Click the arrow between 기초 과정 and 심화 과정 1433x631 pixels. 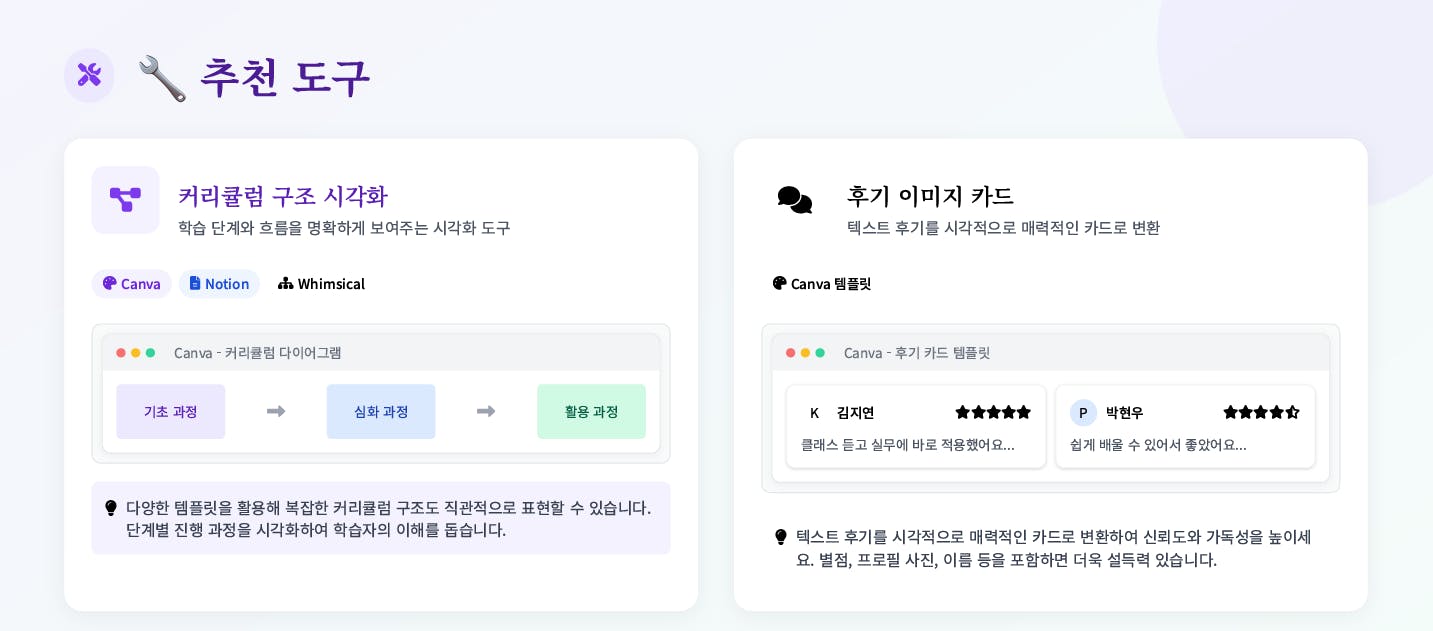276,411
